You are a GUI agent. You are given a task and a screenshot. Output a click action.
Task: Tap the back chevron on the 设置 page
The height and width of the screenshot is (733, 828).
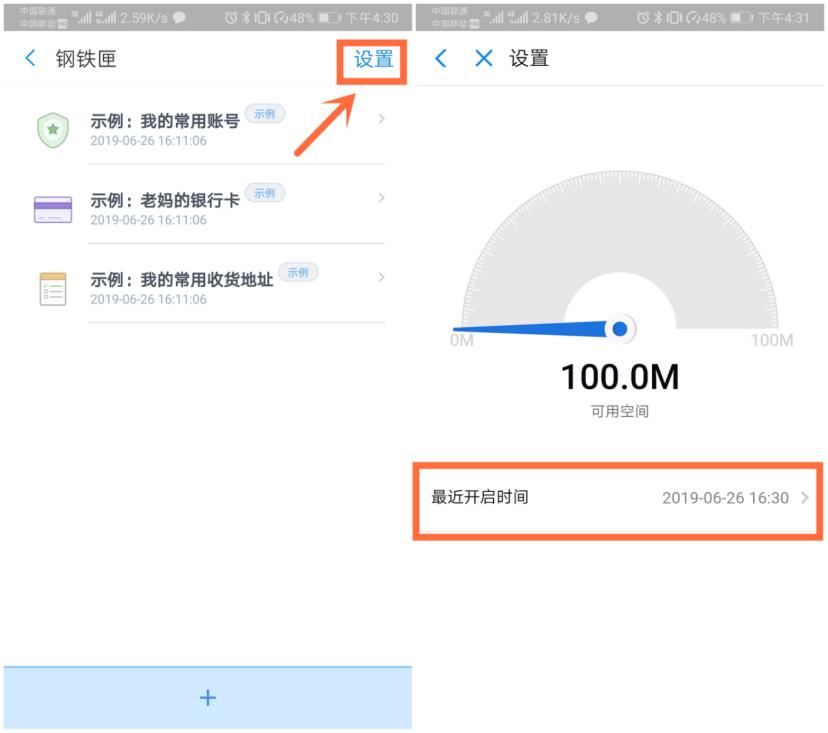[x=440, y=58]
